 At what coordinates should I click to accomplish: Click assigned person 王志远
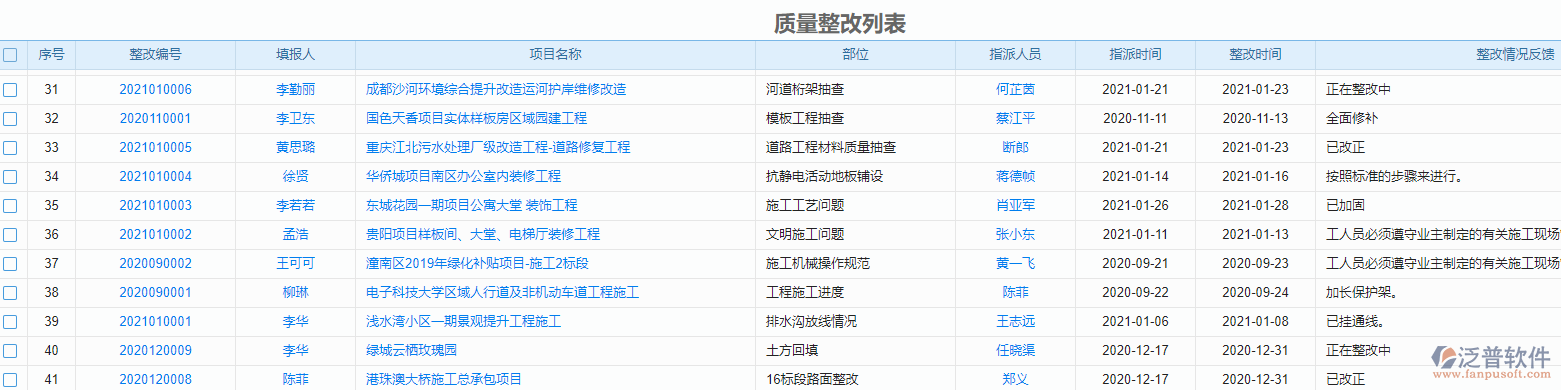pos(1015,322)
